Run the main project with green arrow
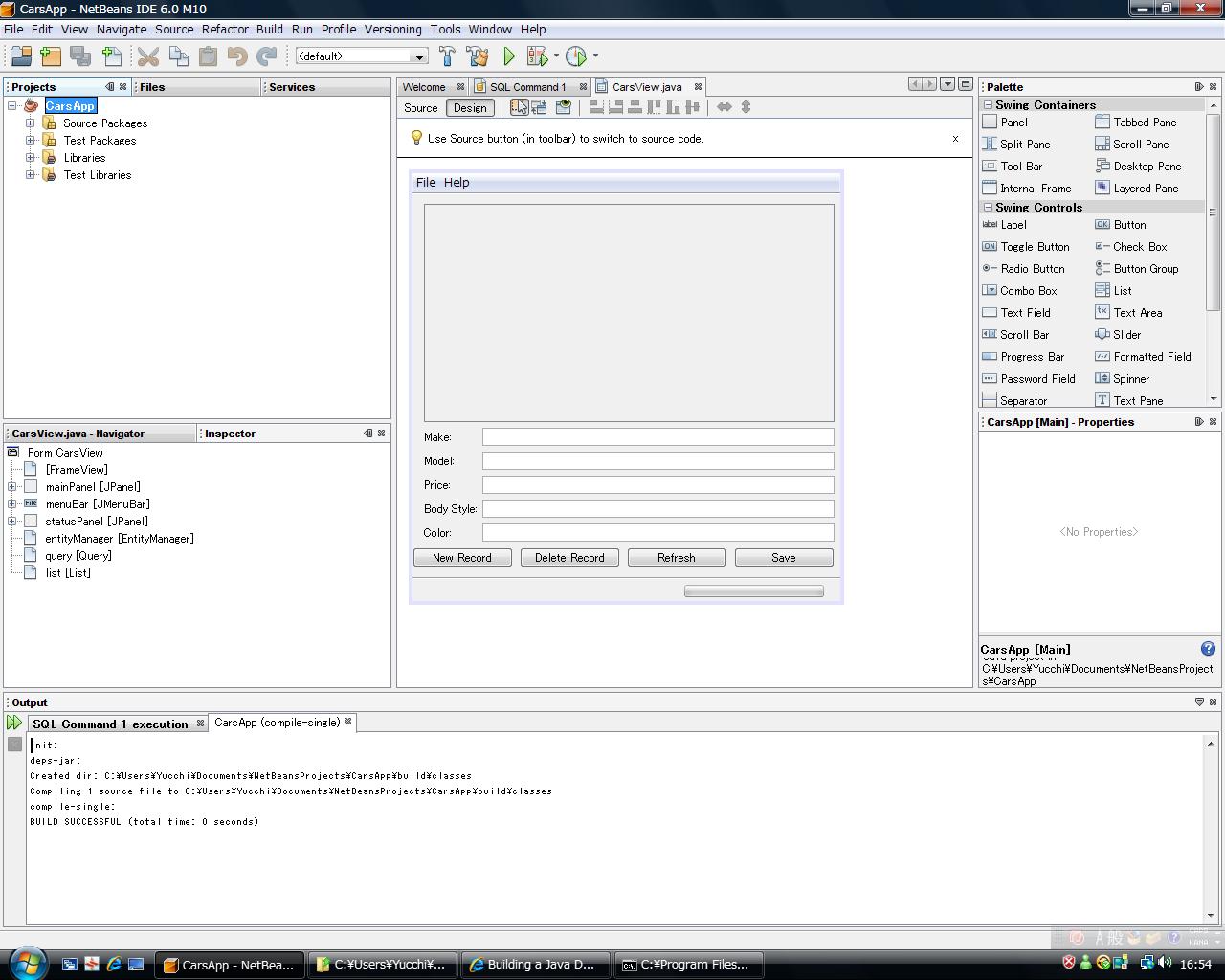This screenshot has height=980, width=1225. click(509, 56)
